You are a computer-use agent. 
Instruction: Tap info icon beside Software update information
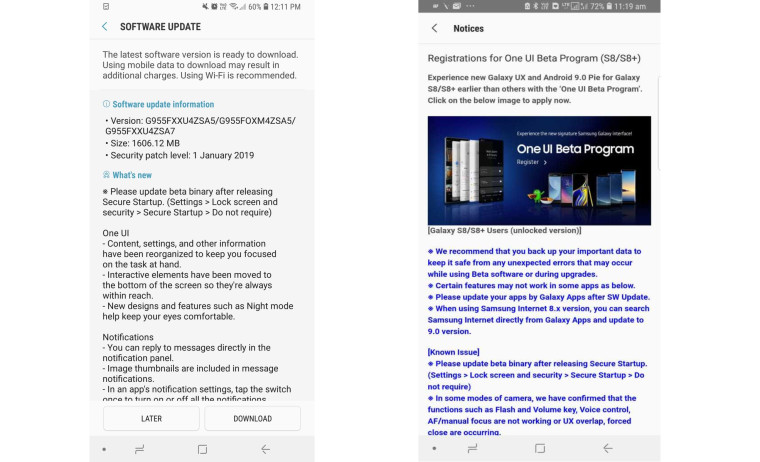[106, 104]
